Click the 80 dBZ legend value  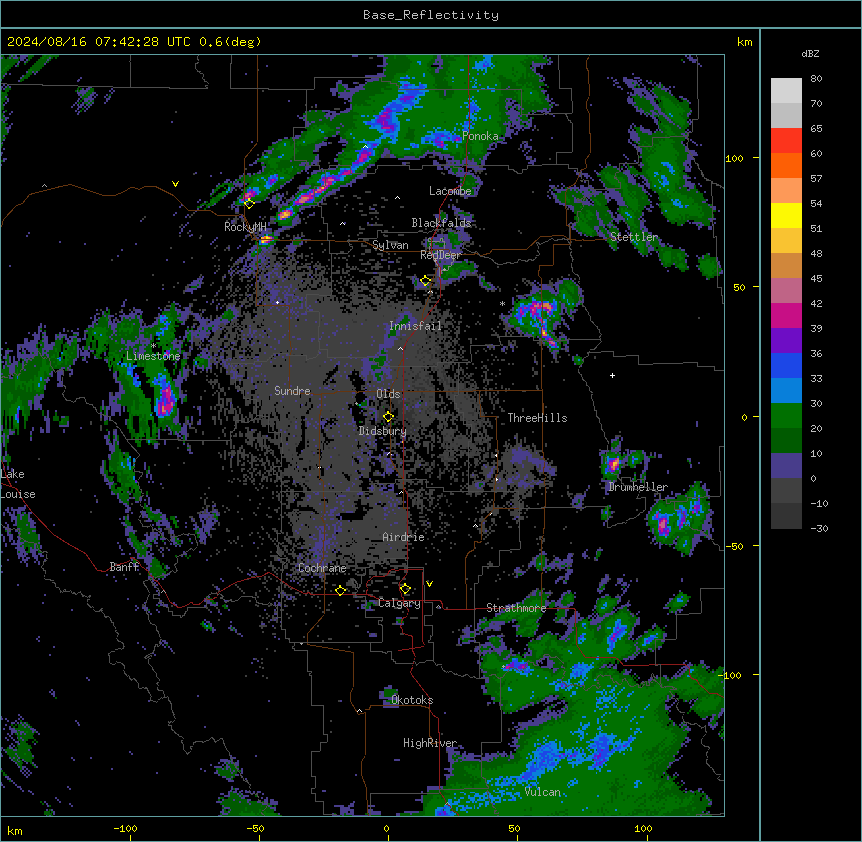816,79
